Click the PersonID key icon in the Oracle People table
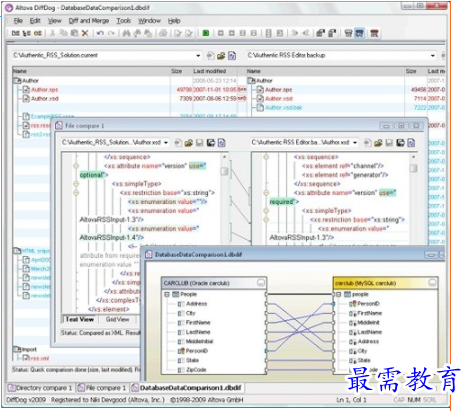This screenshot has width=469, height=411. 181,351
